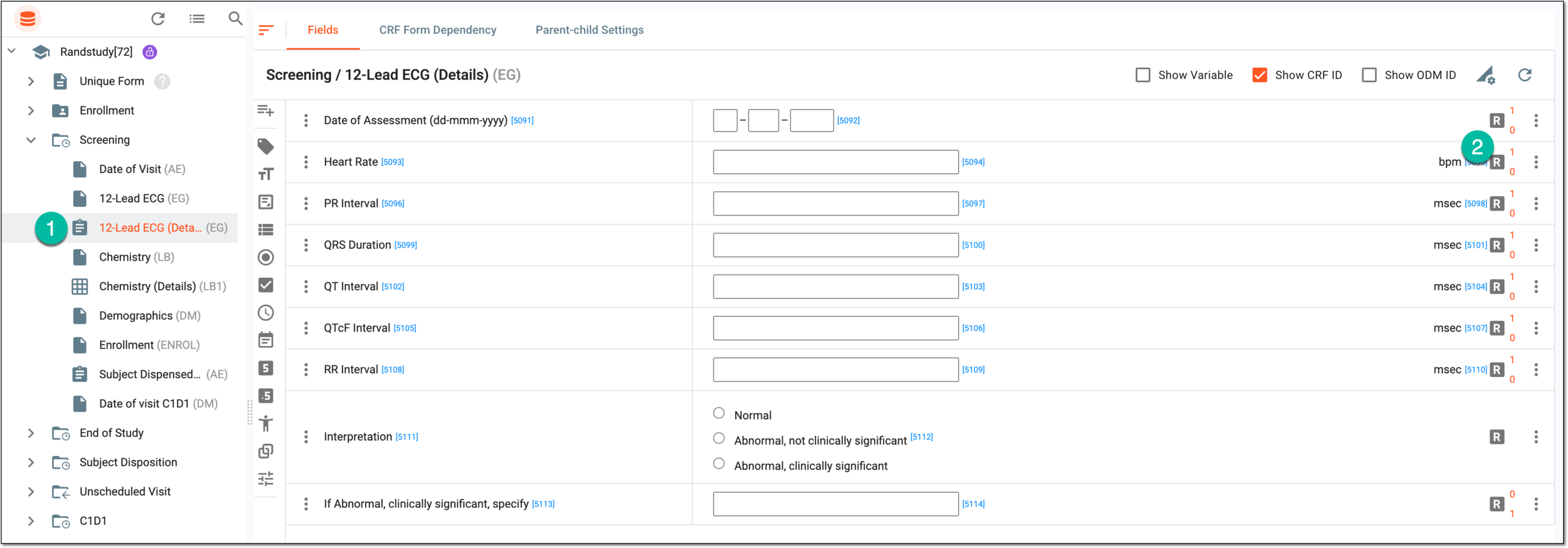Select the slider settings tool at toolbar bottom
The height and width of the screenshot is (548, 1568).
click(266, 479)
